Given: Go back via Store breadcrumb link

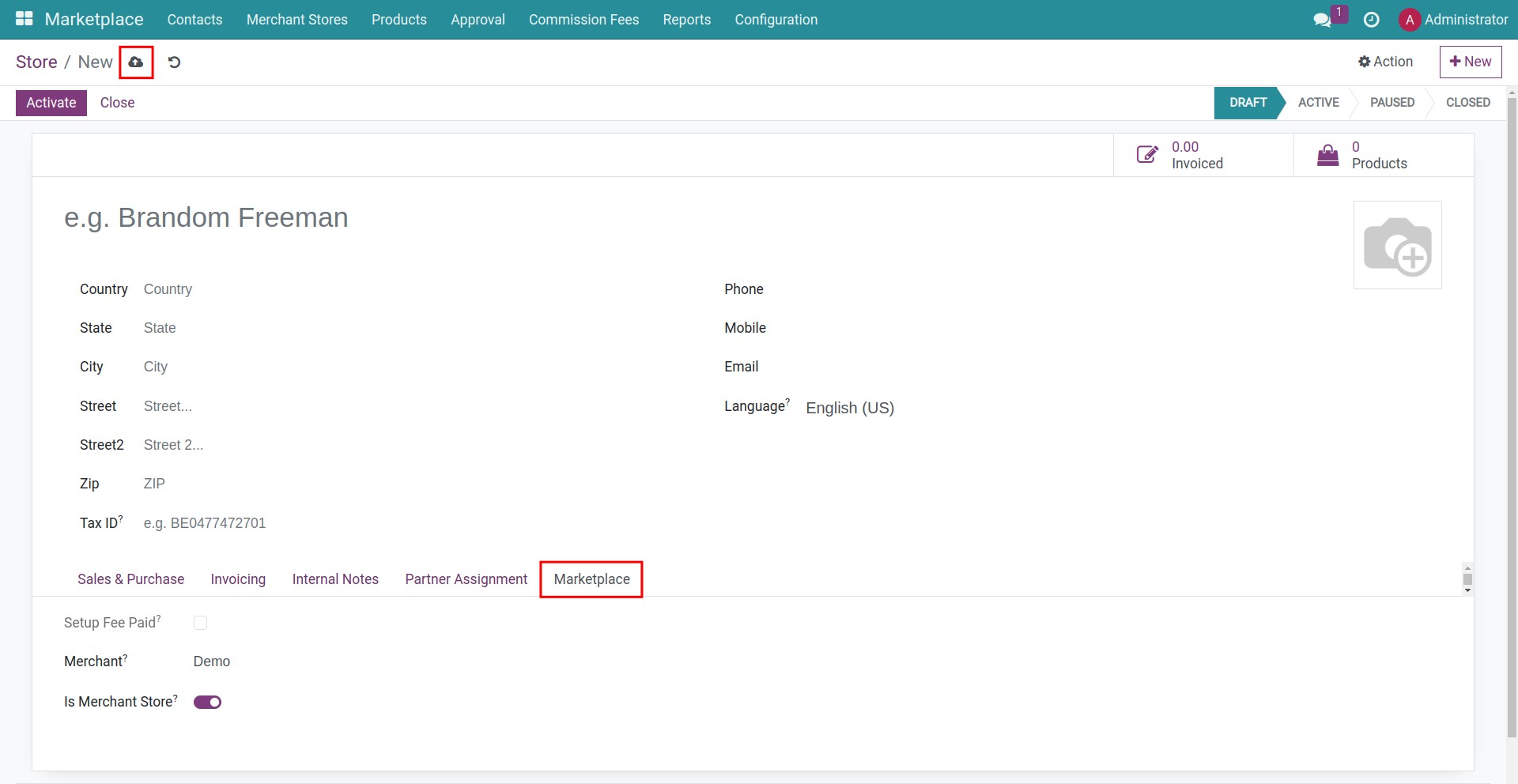Looking at the screenshot, I should (36, 62).
